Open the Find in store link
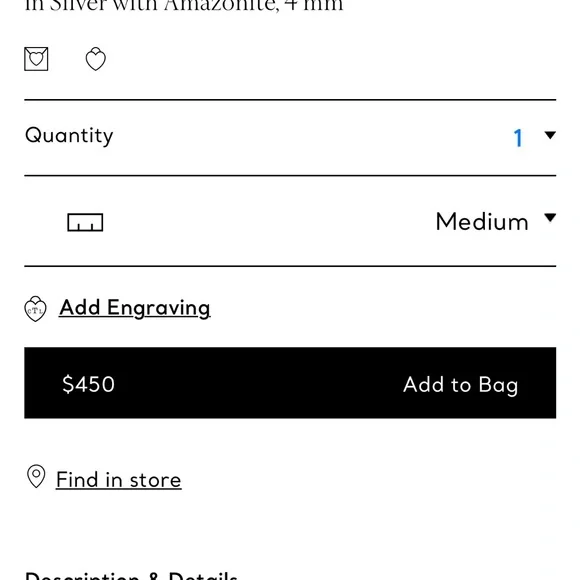 coord(119,480)
